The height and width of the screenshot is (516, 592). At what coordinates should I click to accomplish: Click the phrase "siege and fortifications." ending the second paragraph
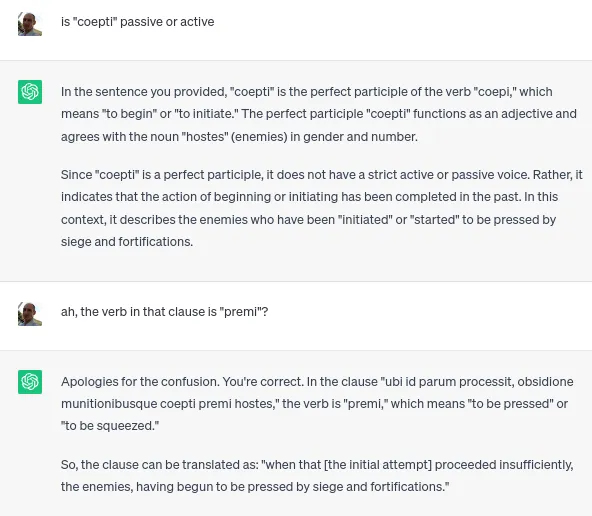127,242
